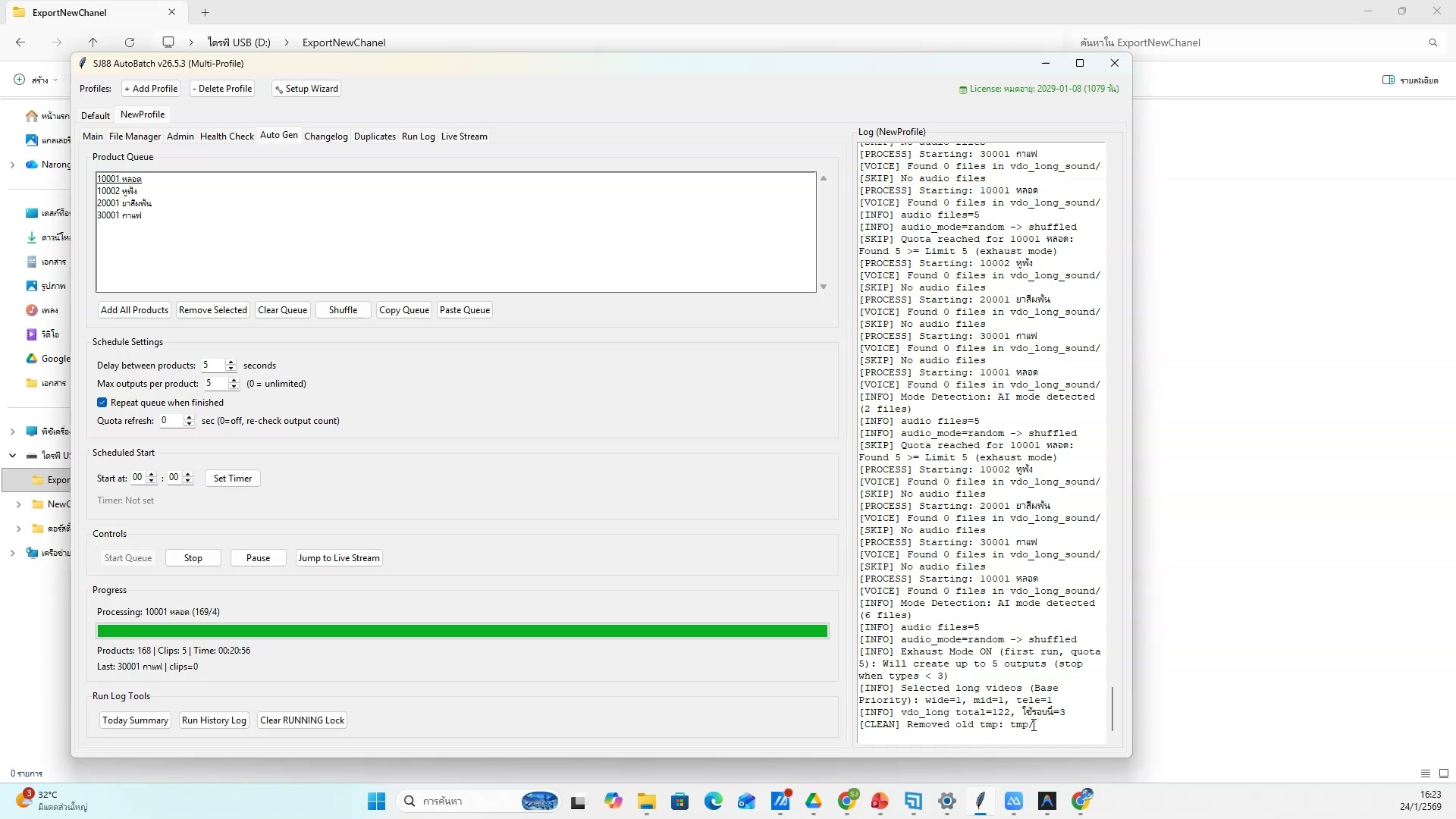
Task: Decrease Max outputs per product value
Action: tap(234, 388)
